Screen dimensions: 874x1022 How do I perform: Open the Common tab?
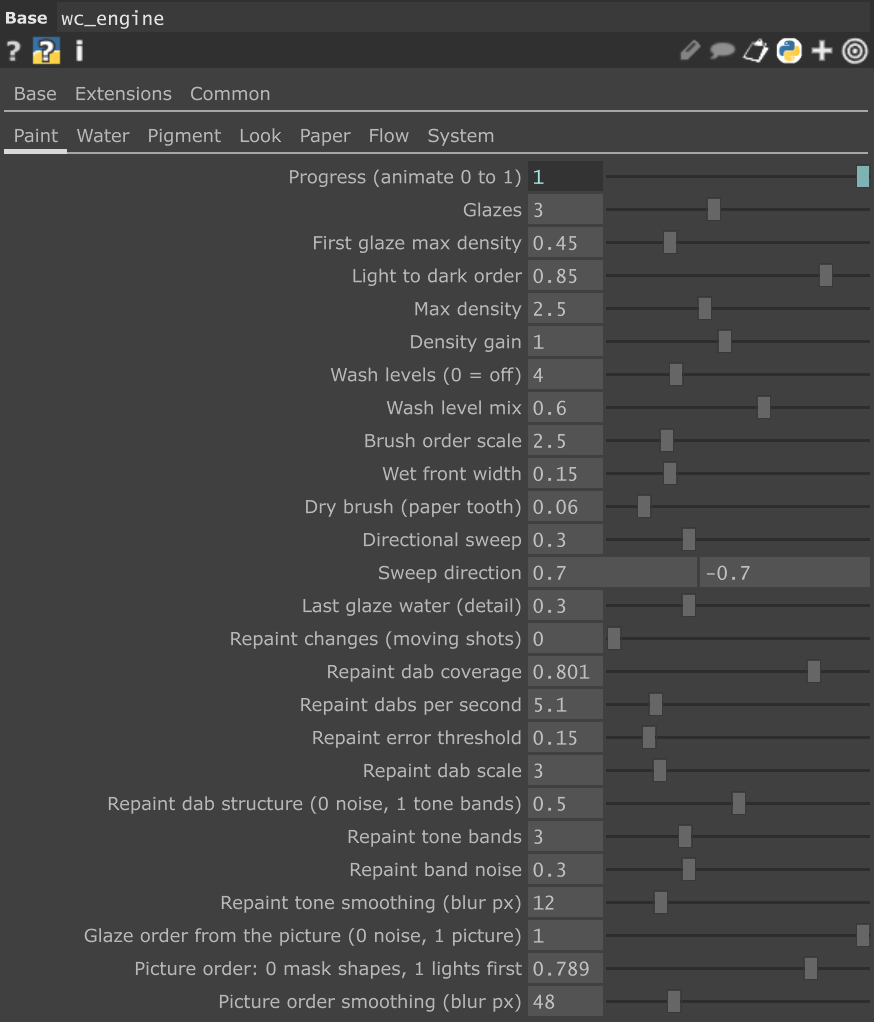coord(230,94)
